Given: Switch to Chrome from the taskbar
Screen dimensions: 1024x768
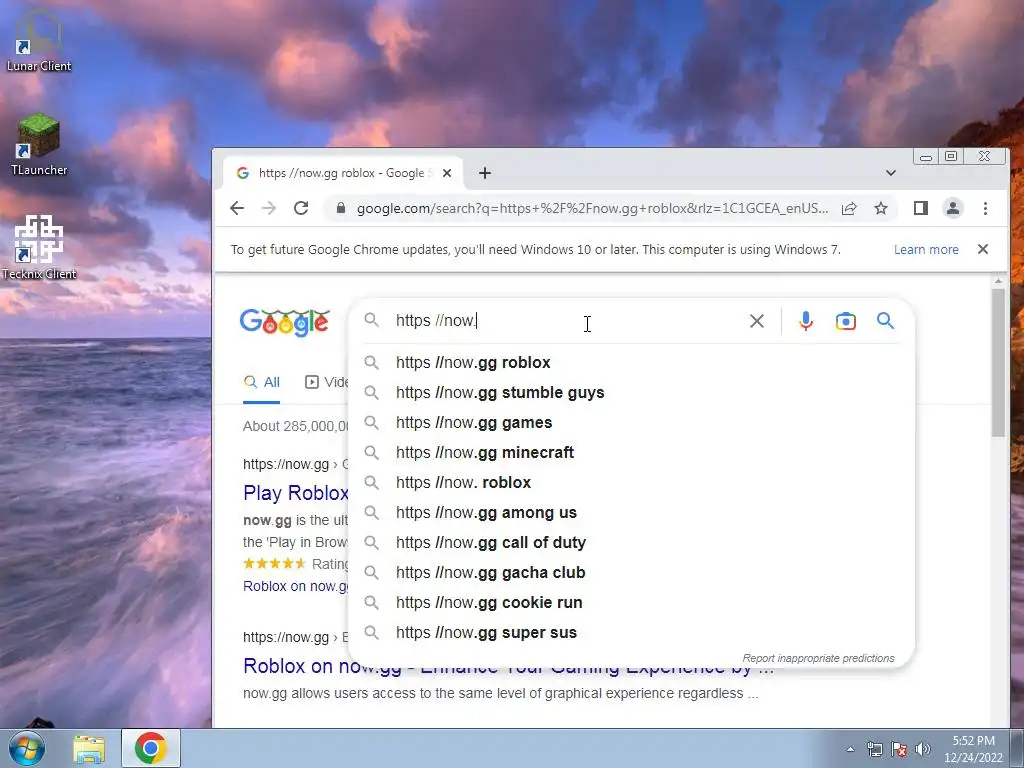Looking at the screenshot, I should (x=151, y=748).
